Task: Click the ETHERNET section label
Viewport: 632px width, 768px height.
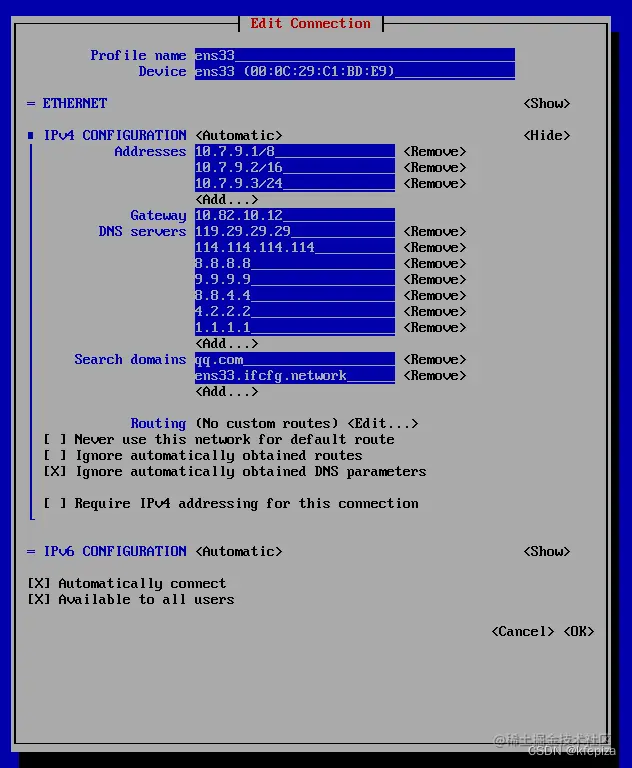Action: pyautogui.click(x=75, y=103)
